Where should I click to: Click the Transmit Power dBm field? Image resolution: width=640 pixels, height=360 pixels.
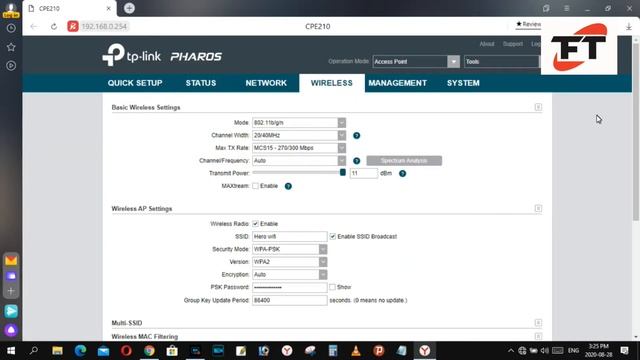363,173
